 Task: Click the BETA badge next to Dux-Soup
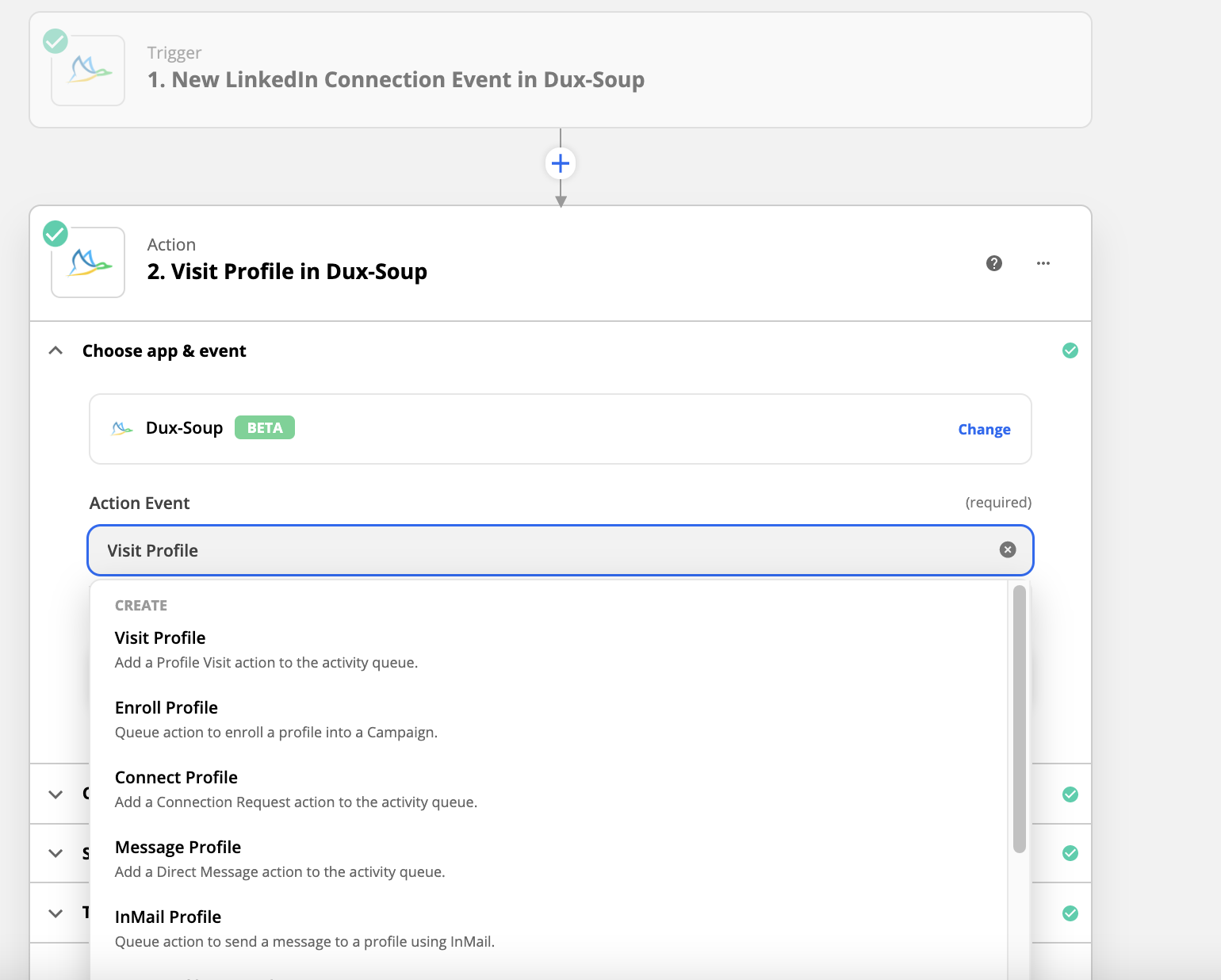point(265,428)
